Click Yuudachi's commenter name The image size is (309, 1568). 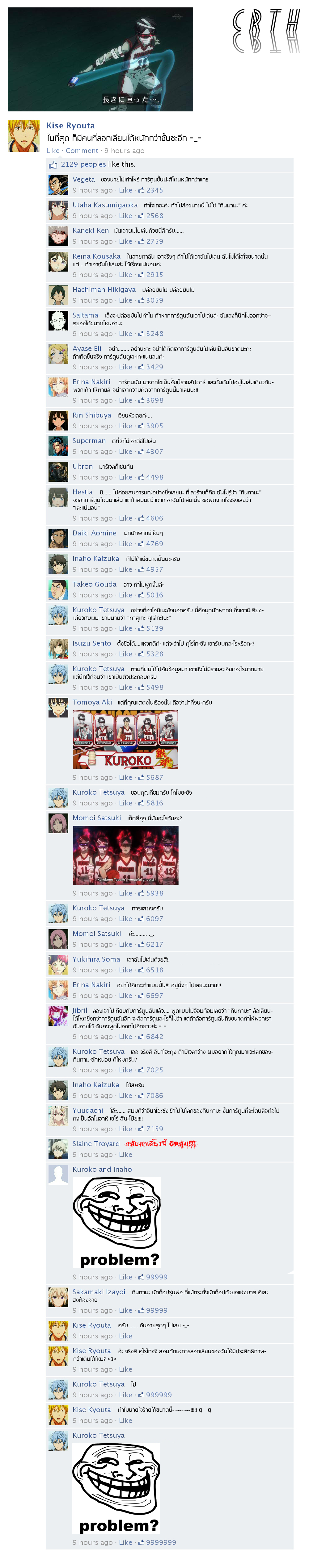[x=88, y=1110]
